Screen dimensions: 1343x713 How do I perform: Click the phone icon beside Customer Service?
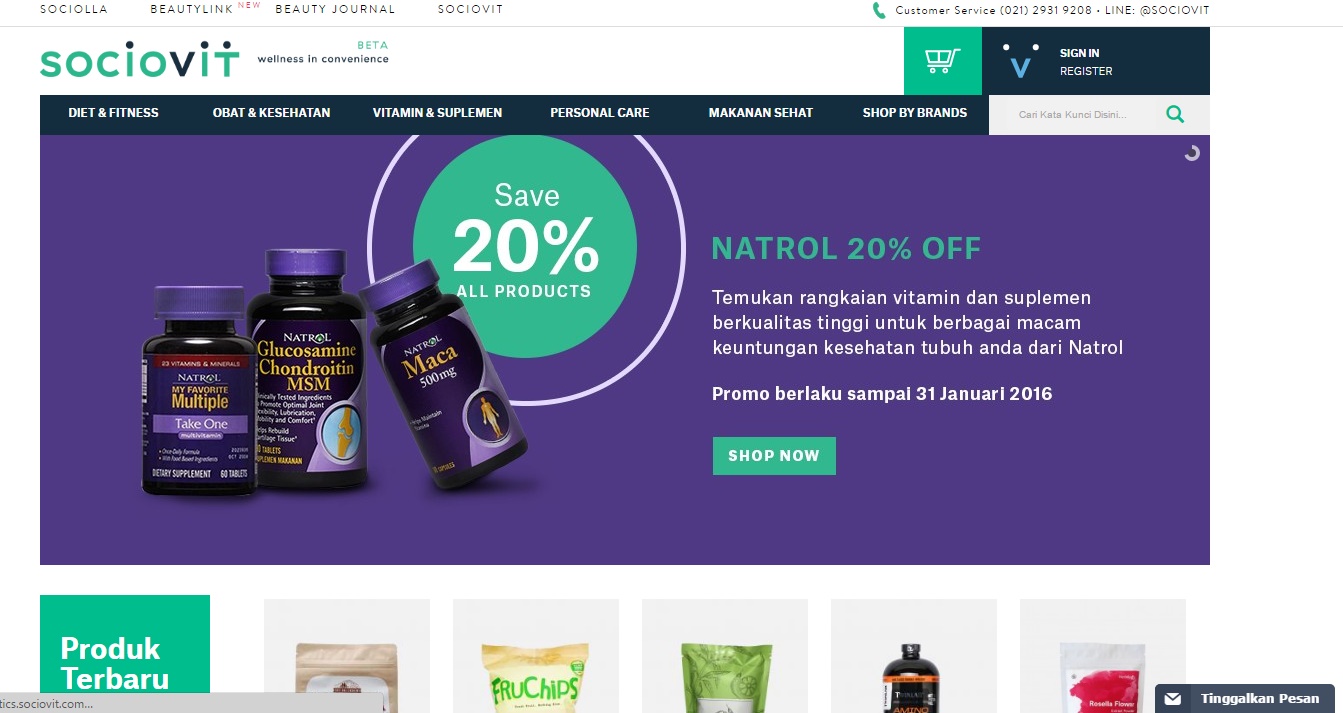click(879, 10)
